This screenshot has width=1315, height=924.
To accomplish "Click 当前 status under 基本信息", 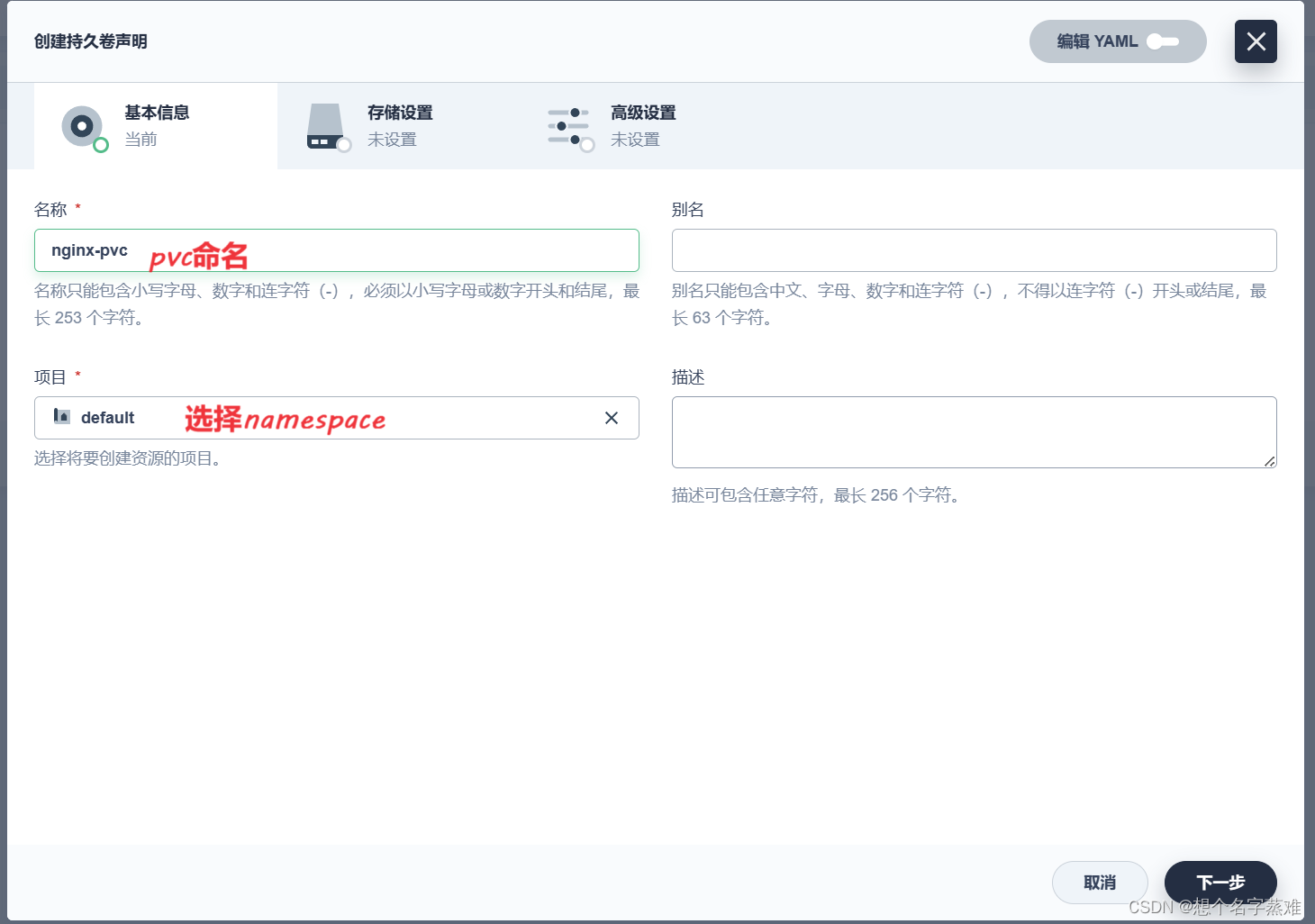I will [x=141, y=140].
